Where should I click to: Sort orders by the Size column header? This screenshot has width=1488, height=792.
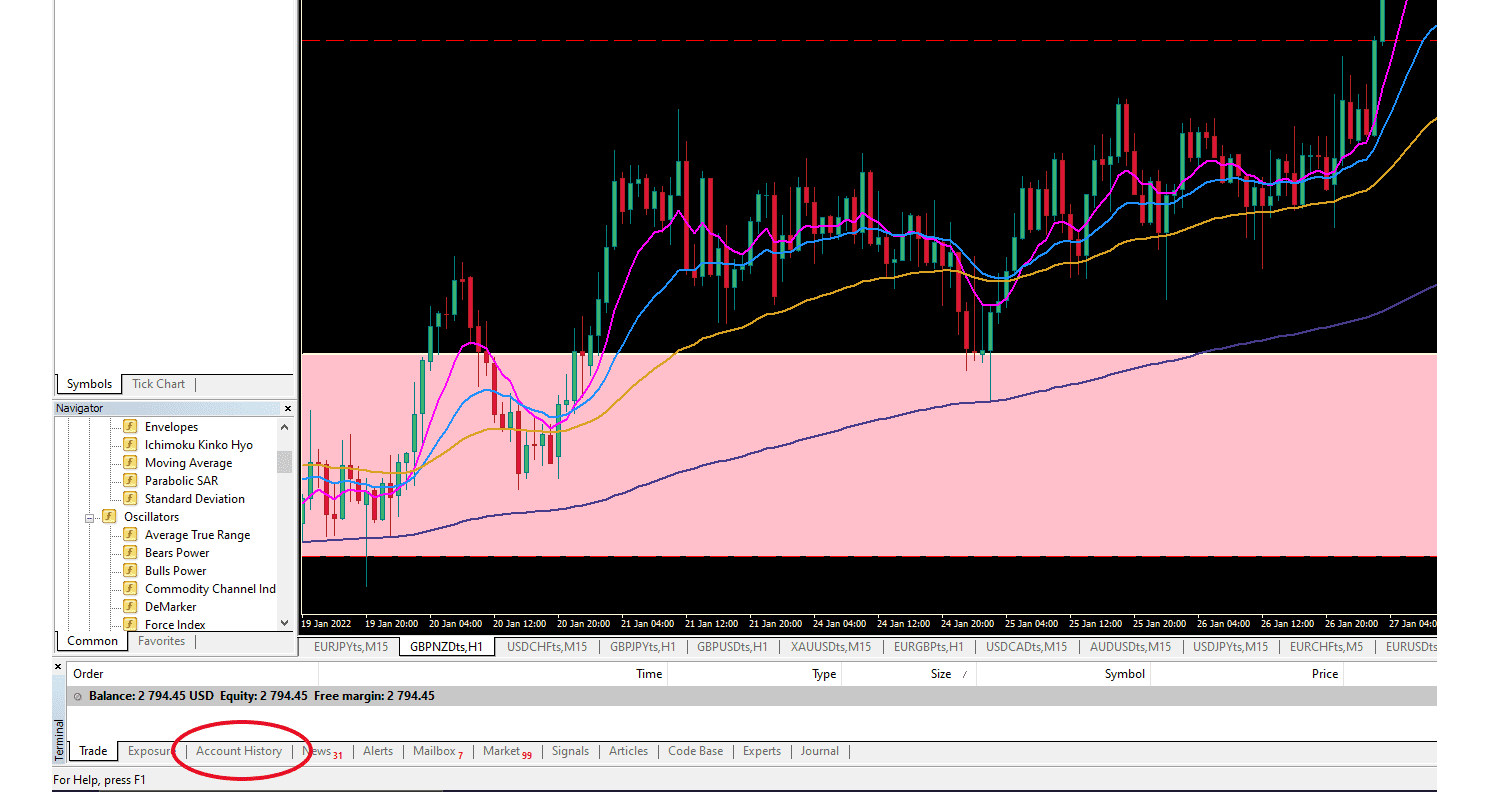940,674
